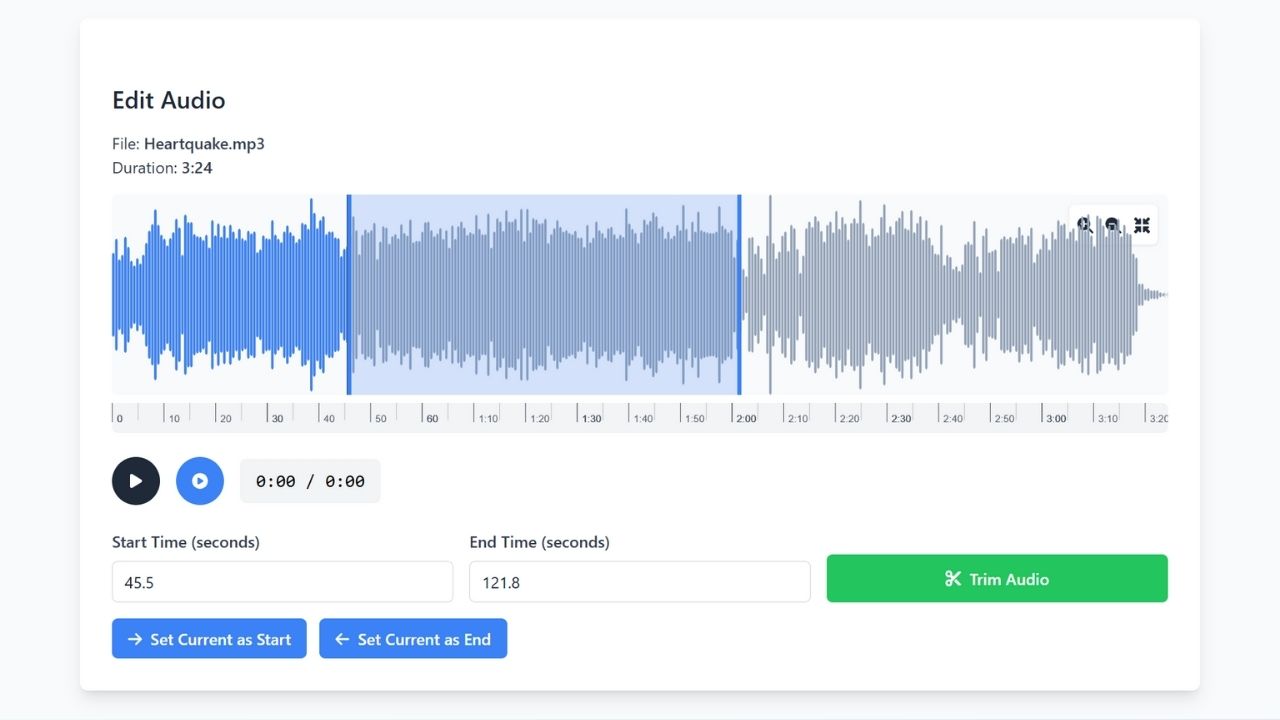
Task: Click the fit-to-view compress arrows icon
Action: coord(1142,225)
